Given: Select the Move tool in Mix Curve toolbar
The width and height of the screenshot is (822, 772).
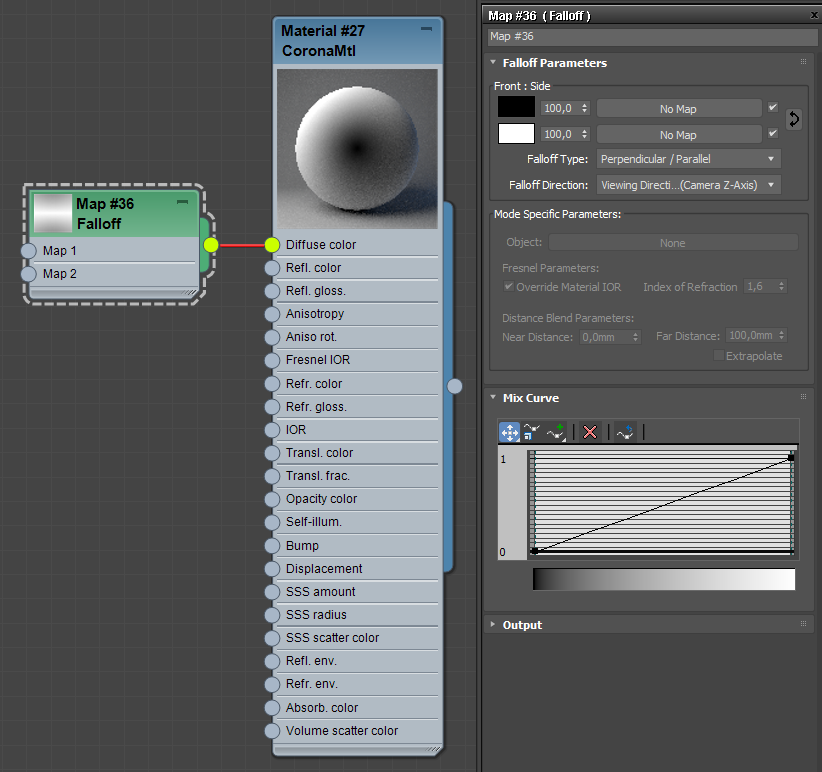Looking at the screenshot, I should [509, 432].
